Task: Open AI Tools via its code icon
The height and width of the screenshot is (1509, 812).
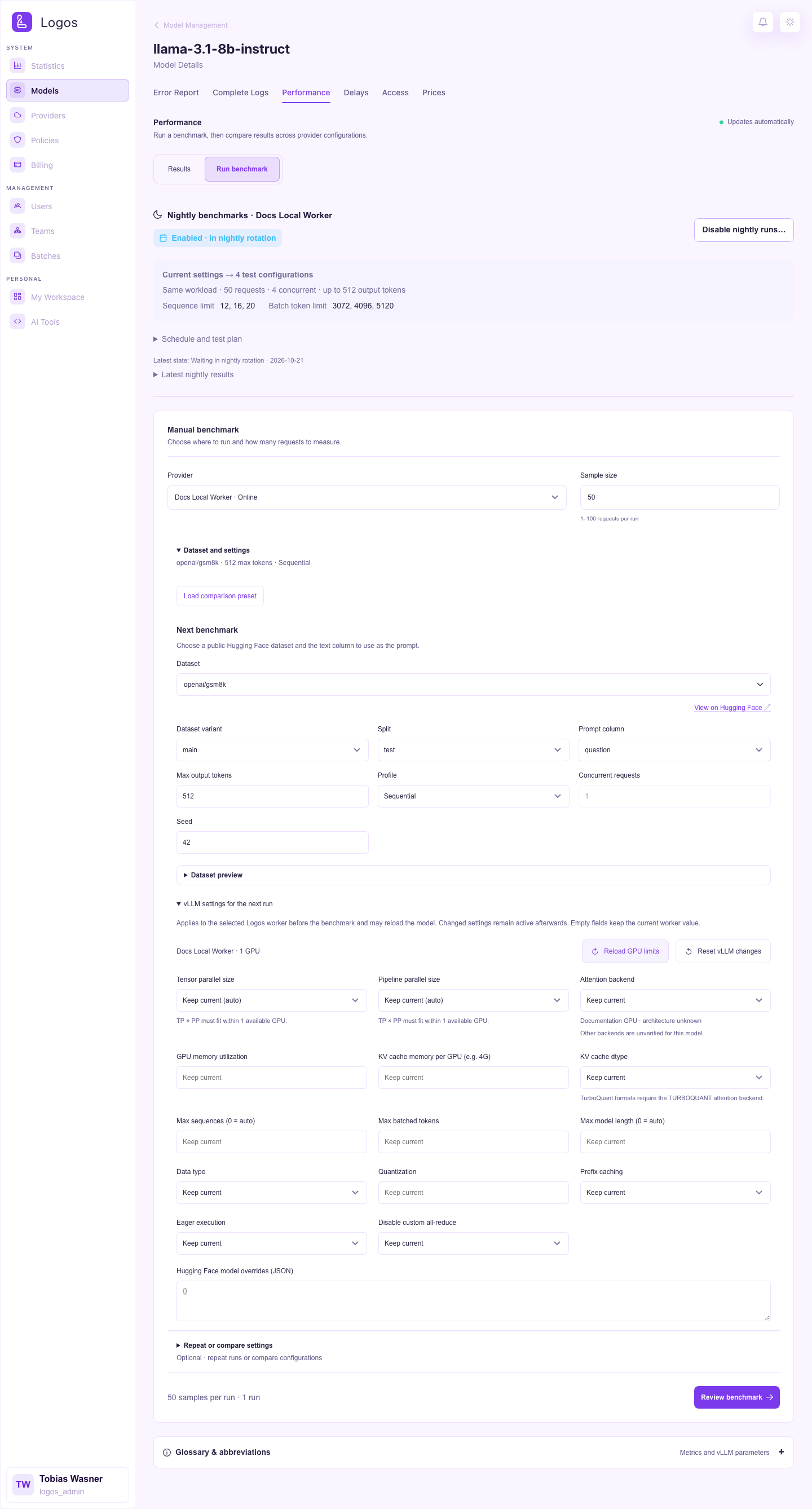Action: (17, 321)
